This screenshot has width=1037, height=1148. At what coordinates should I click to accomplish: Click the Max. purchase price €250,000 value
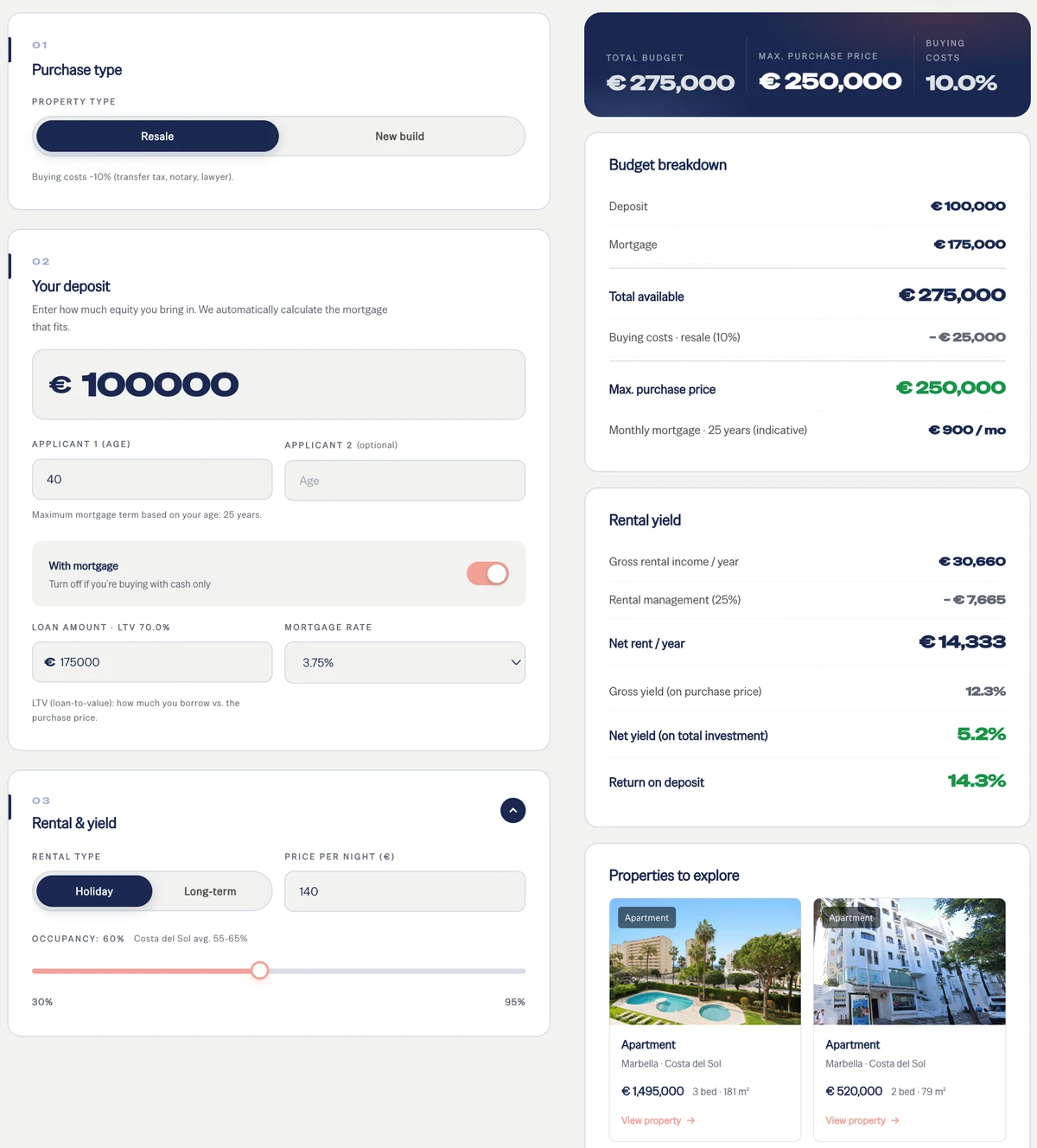coord(951,388)
